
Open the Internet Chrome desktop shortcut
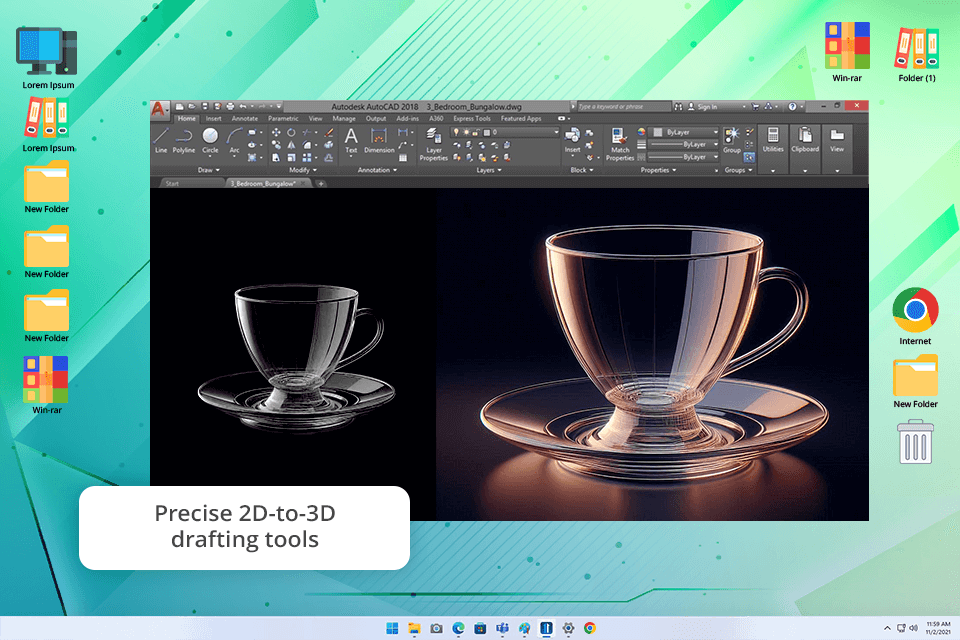pos(915,317)
